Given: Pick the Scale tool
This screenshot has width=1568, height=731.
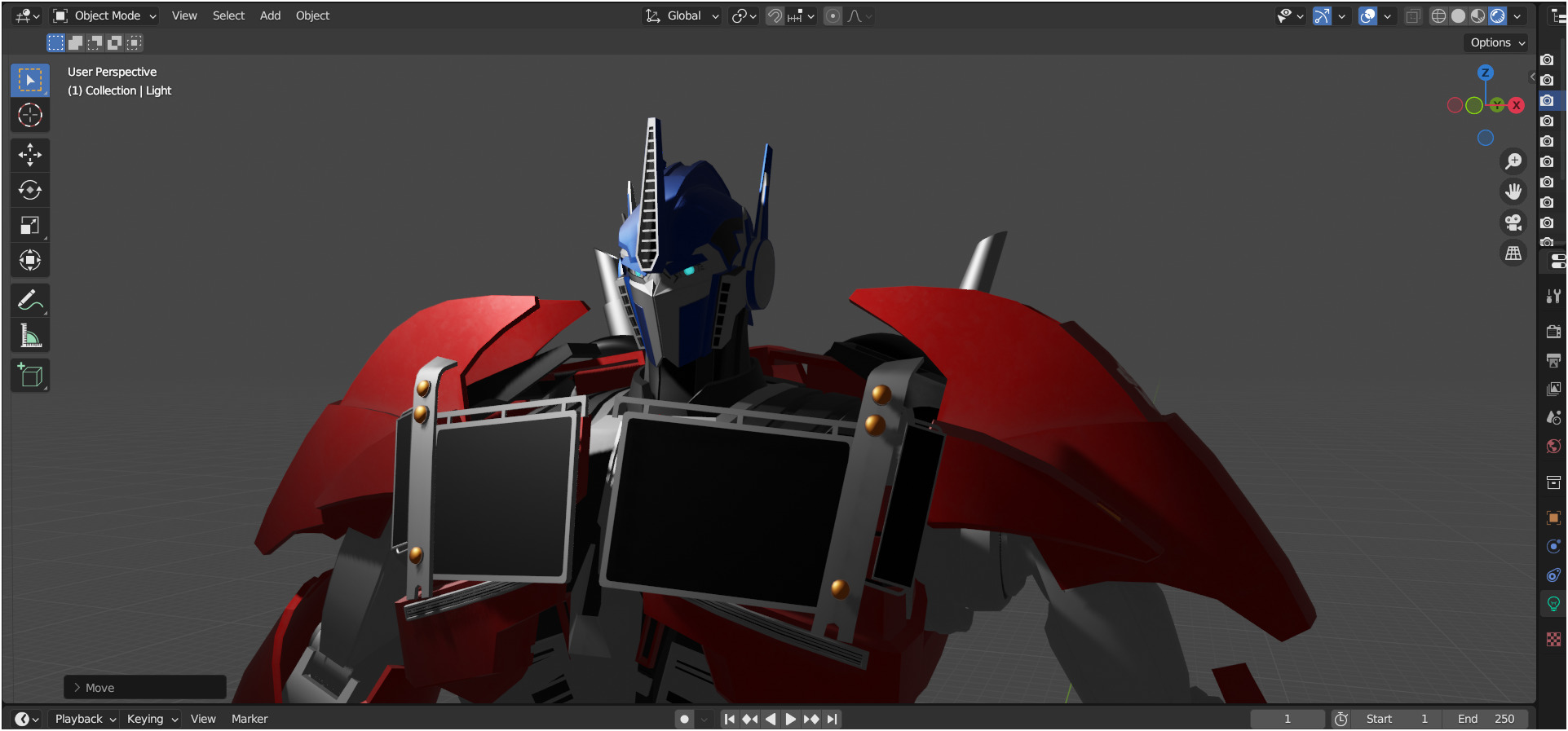Looking at the screenshot, I should pos(30,225).
